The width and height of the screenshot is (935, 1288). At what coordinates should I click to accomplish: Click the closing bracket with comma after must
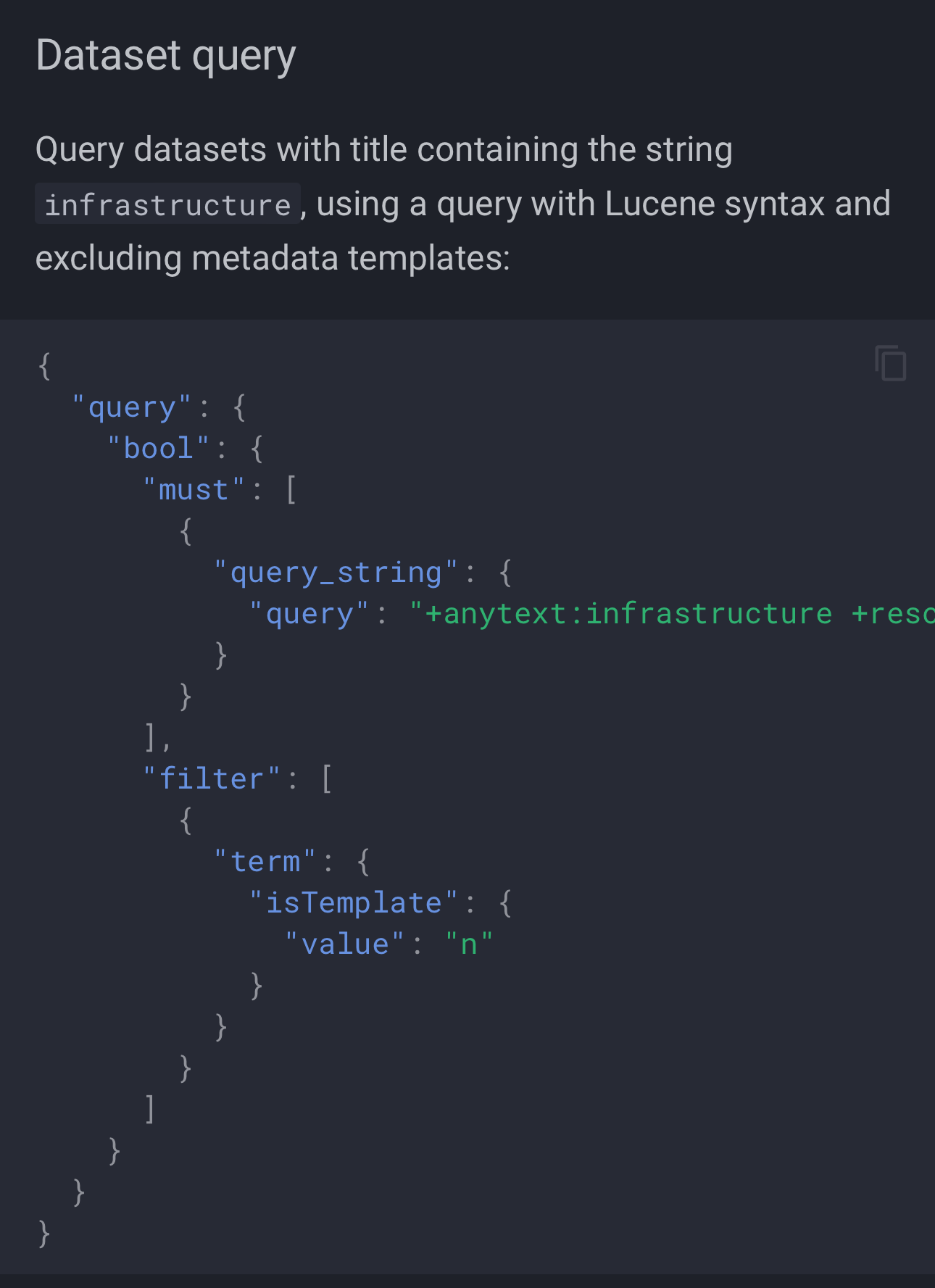coord(156,738)
